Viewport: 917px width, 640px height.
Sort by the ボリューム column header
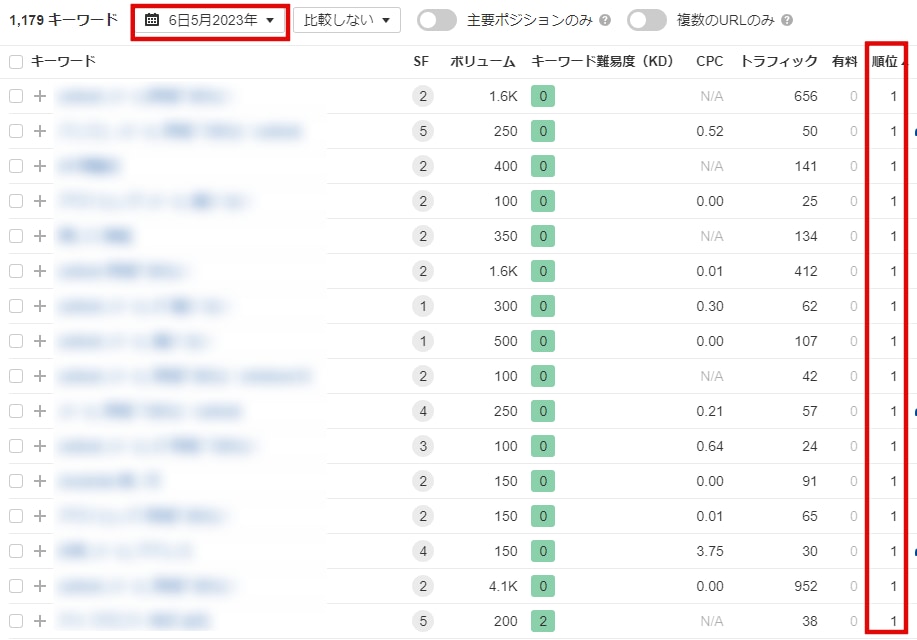483,61
